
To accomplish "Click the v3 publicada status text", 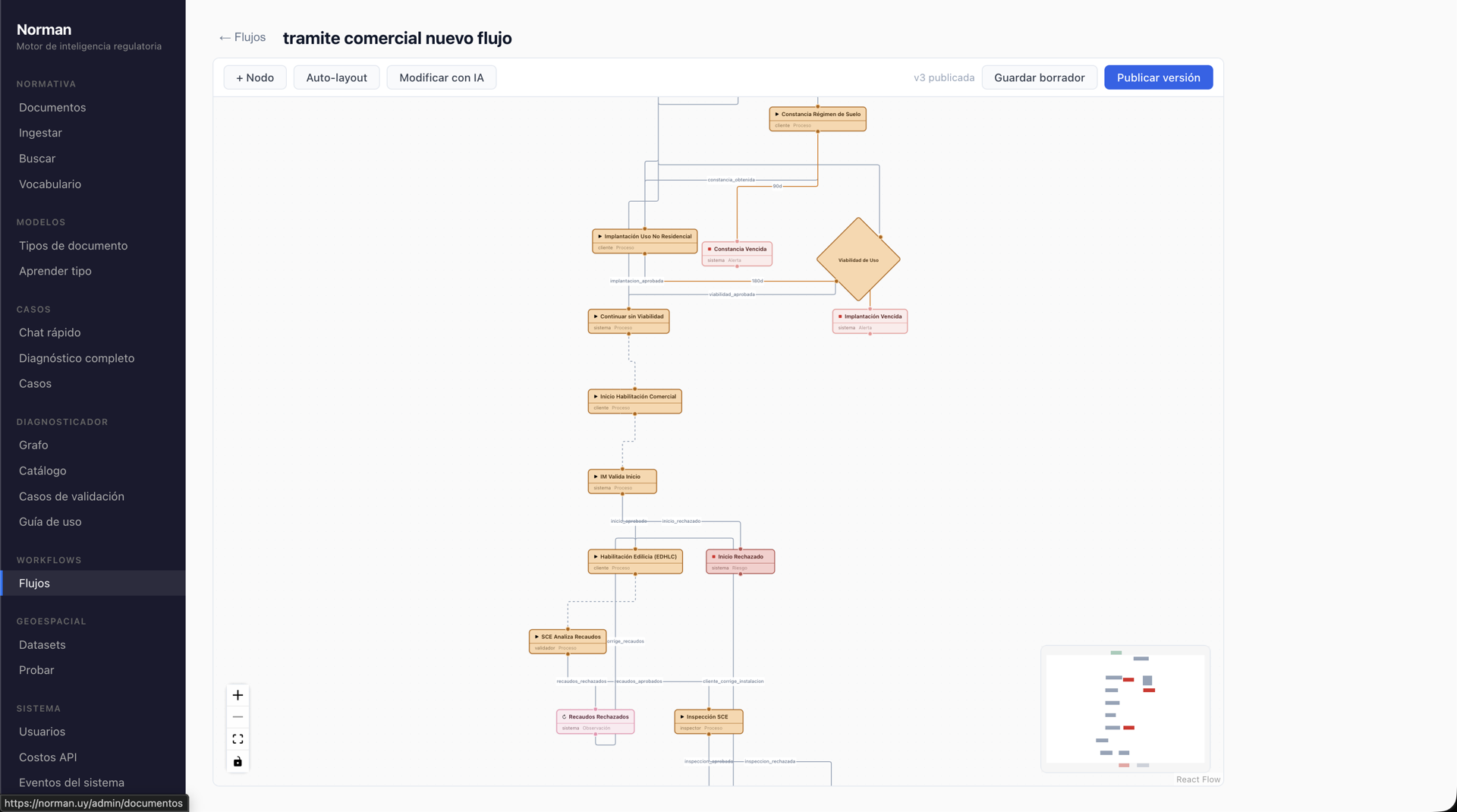I will coord(943,77).
